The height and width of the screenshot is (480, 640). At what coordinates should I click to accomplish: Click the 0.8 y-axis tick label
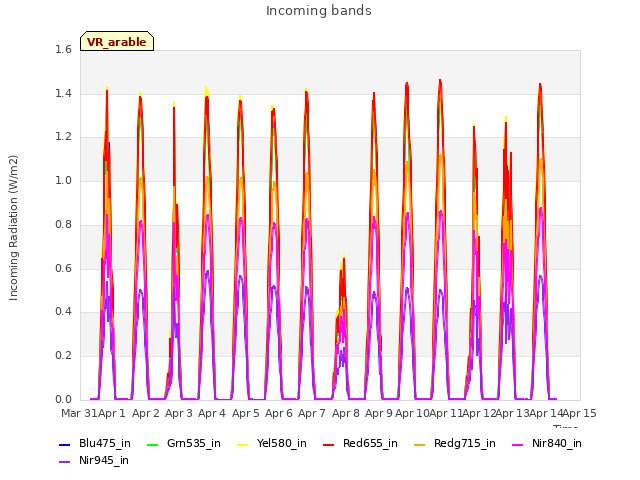(63, 224)
